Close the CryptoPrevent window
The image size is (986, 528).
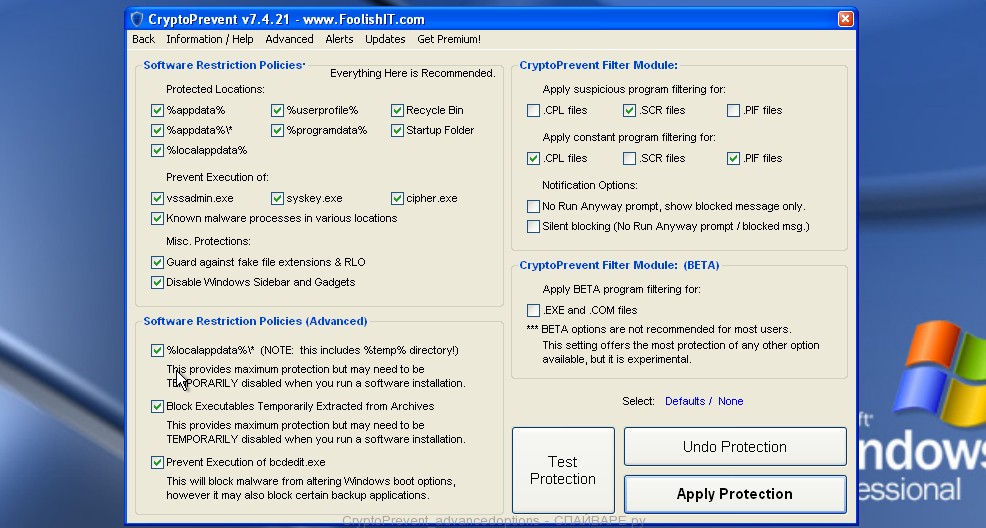(845, 19)
